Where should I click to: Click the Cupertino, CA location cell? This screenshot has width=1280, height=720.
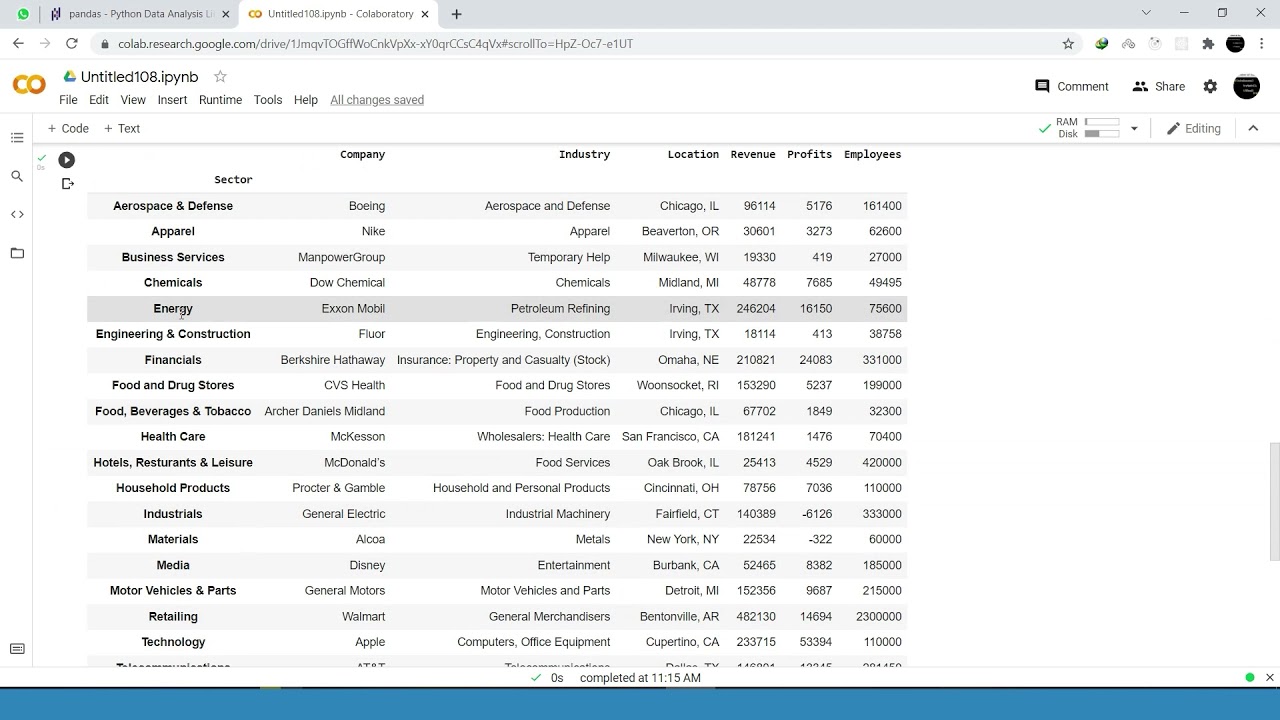pyautogui.click(x=683, y=642)
